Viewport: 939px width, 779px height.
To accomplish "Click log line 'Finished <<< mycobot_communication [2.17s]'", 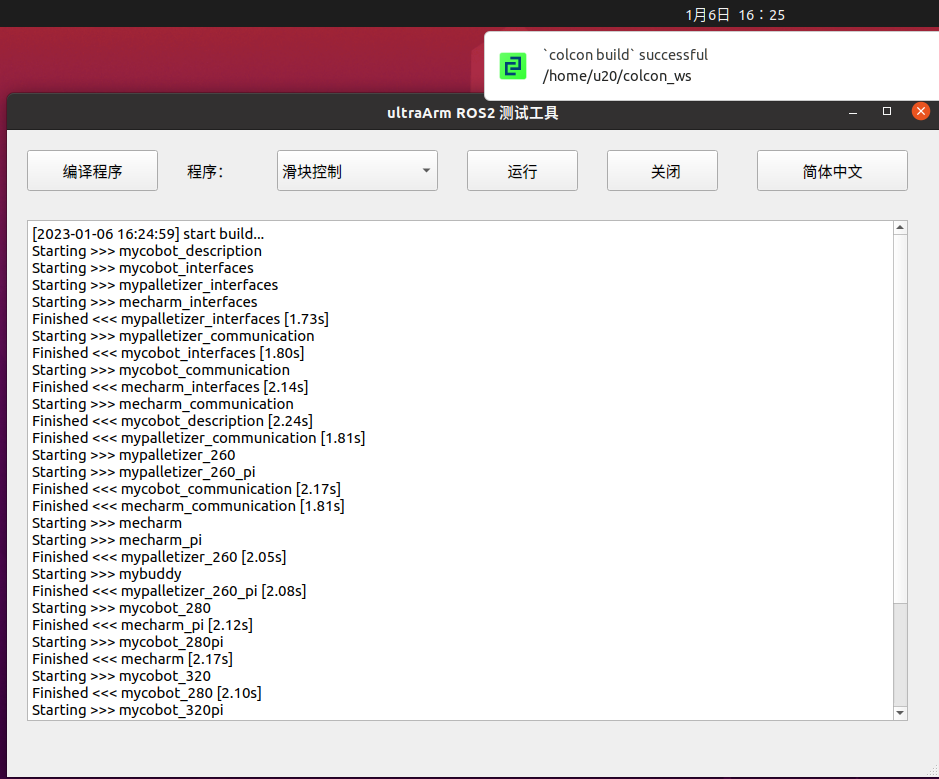I will (x=186, y=489).
